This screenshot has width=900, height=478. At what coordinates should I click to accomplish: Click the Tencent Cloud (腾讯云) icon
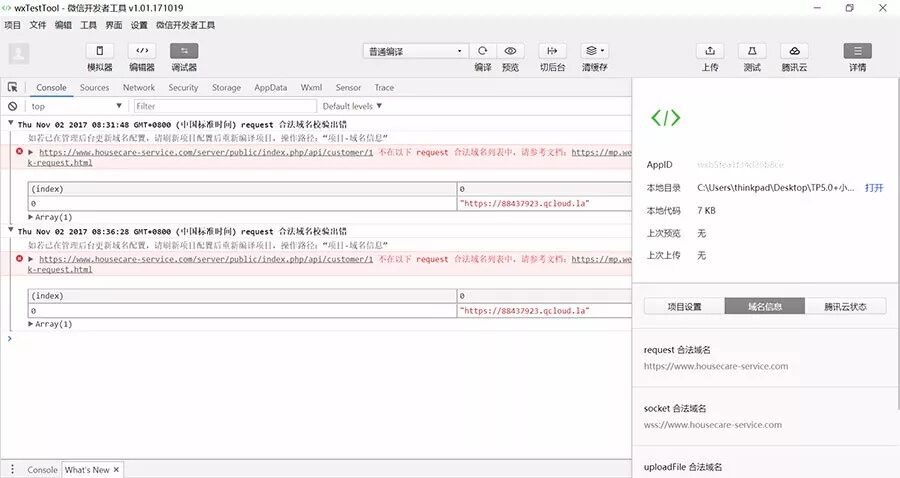click(794, 50)
